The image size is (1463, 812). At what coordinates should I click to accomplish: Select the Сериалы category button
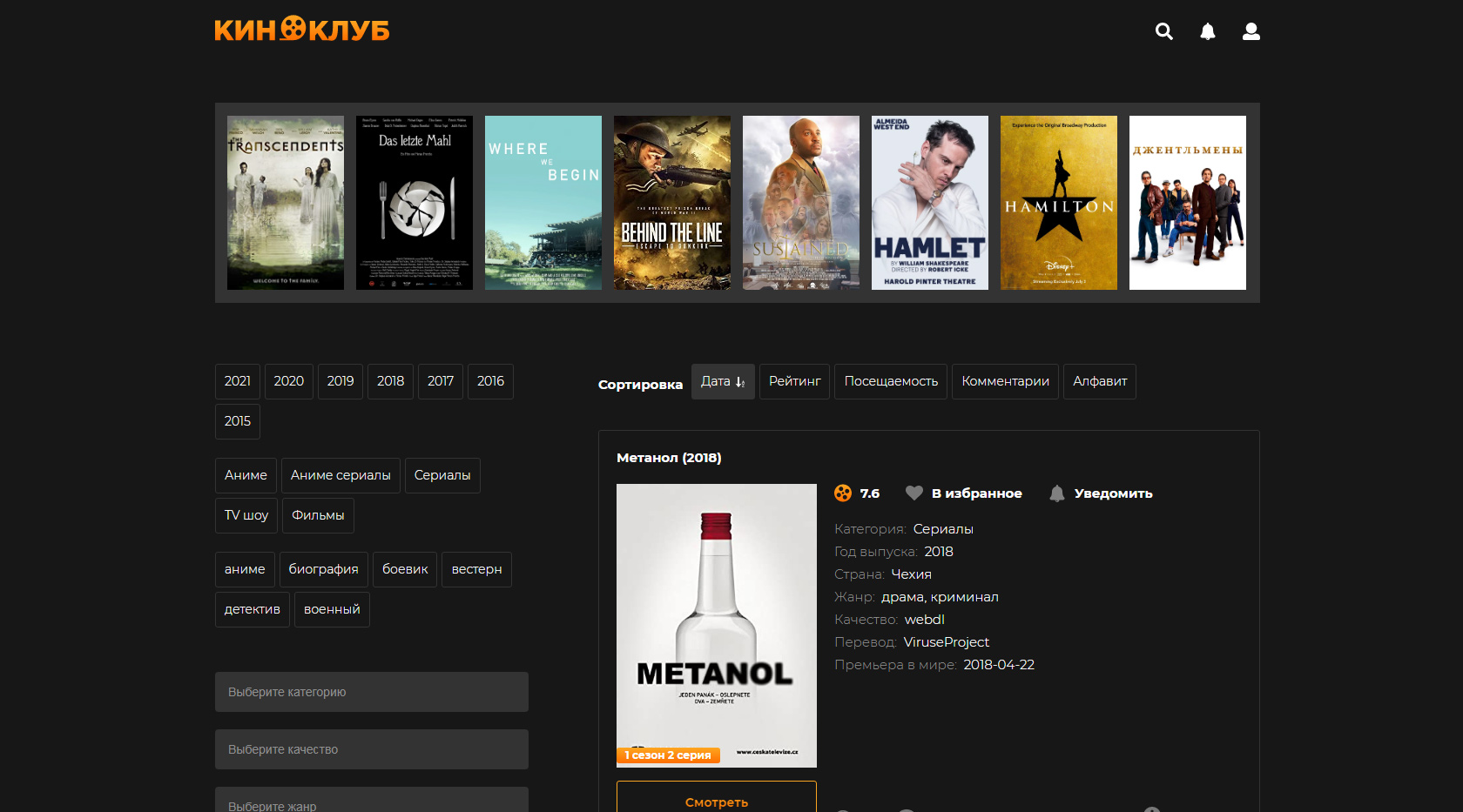[442, 475]
